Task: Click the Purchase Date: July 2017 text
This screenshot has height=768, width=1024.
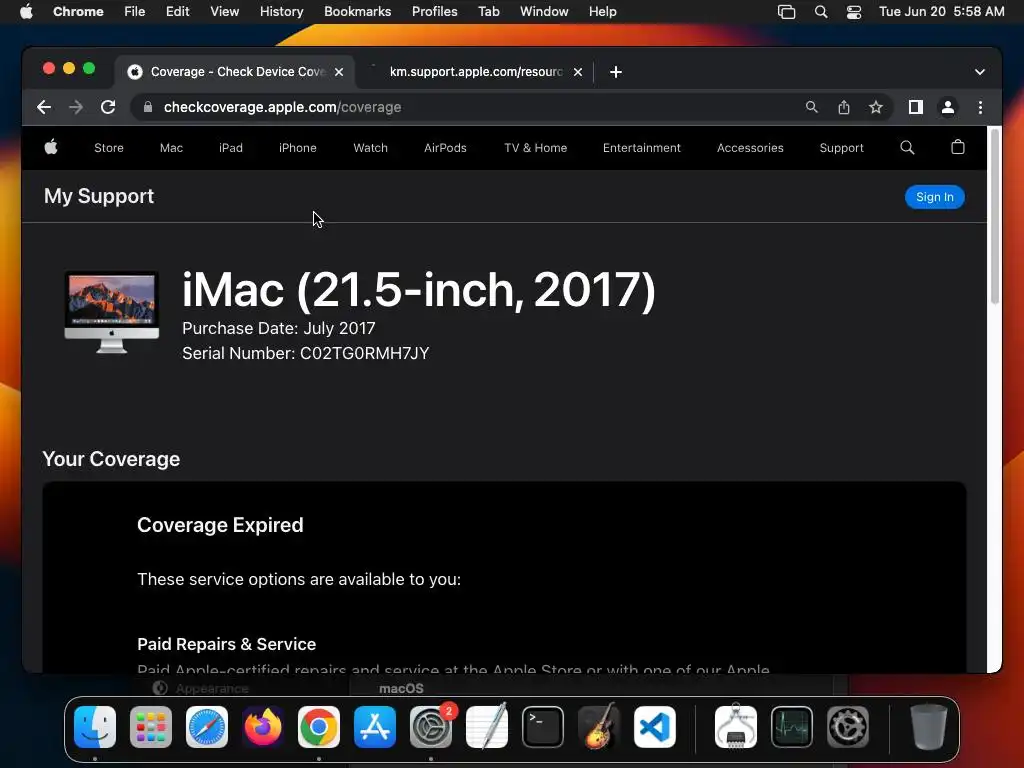Action: point(279,328)
